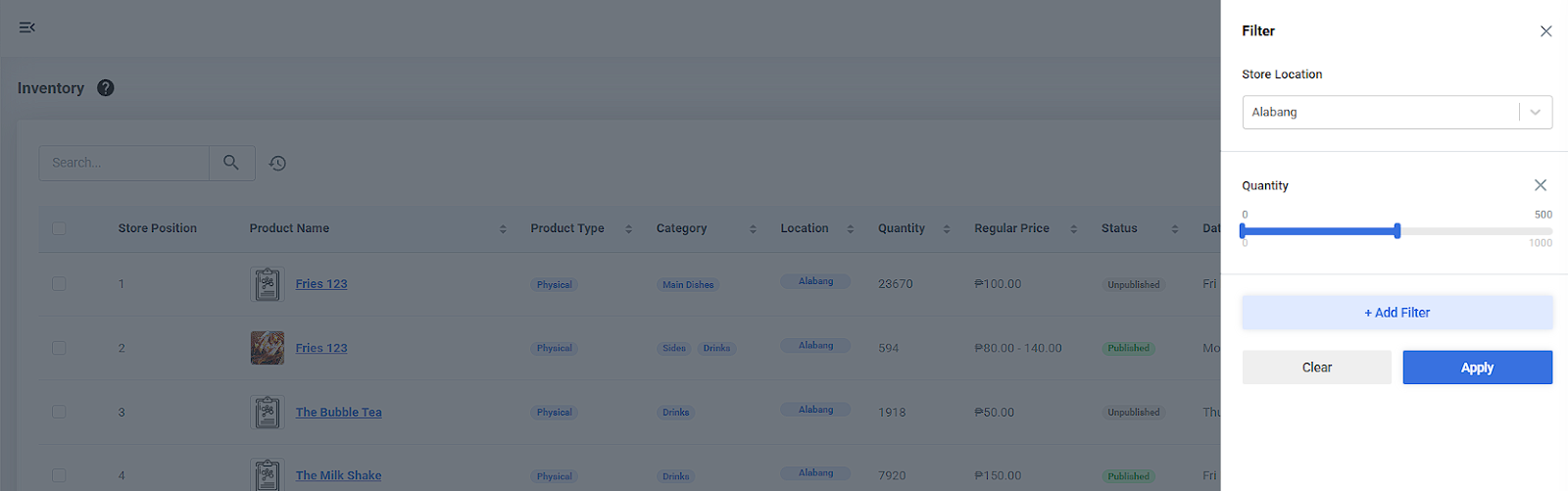The width and height of the screenshot is (1568, 491).
Task: Check the row 2 Fries 123 checkbox
Action: tap(59, 348)
